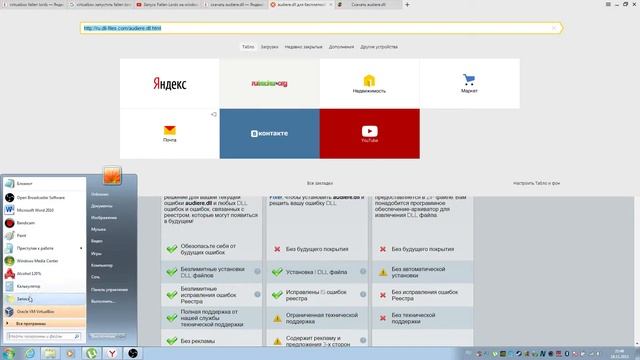Launch Open Broadcaster Software from Start menu
640x360 pixels.
tap(44, 198)
